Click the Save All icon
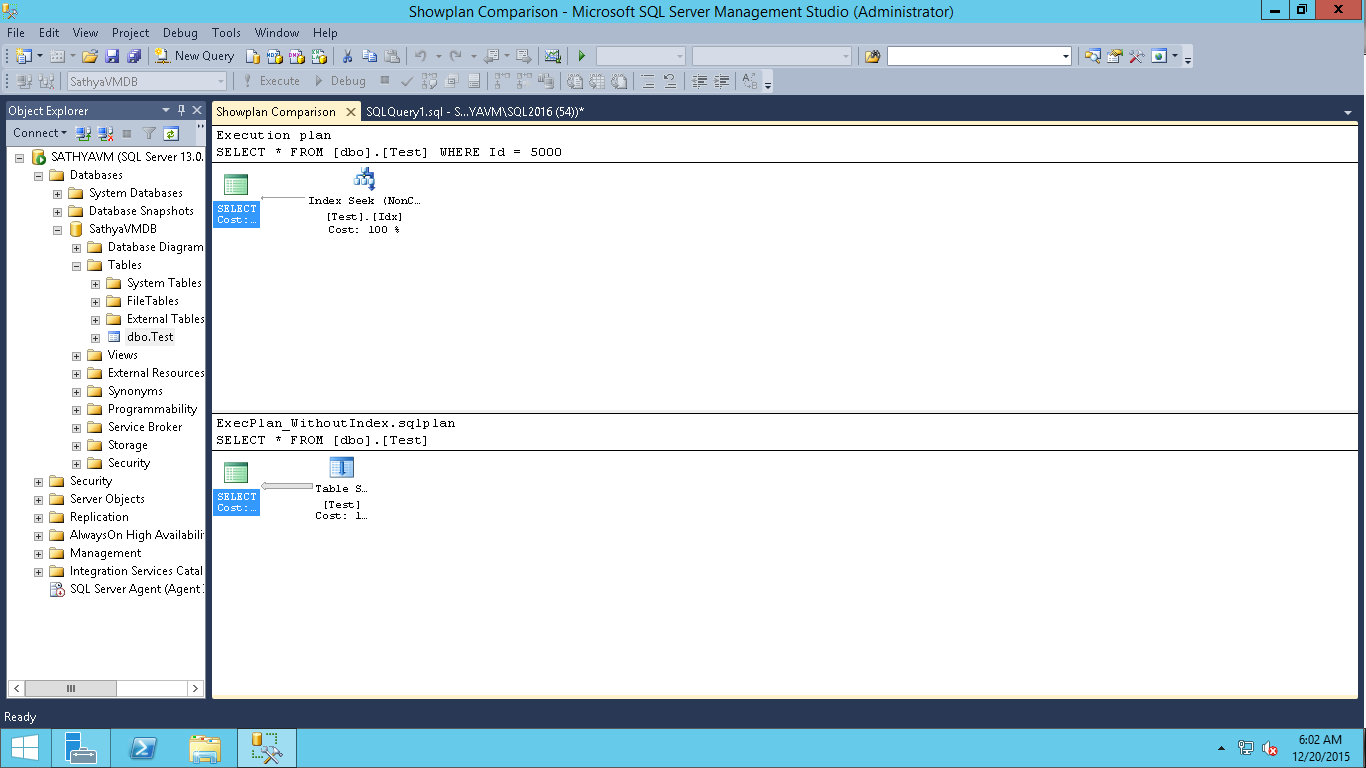This screenshot has width=1366, height=768. (134, 56)
